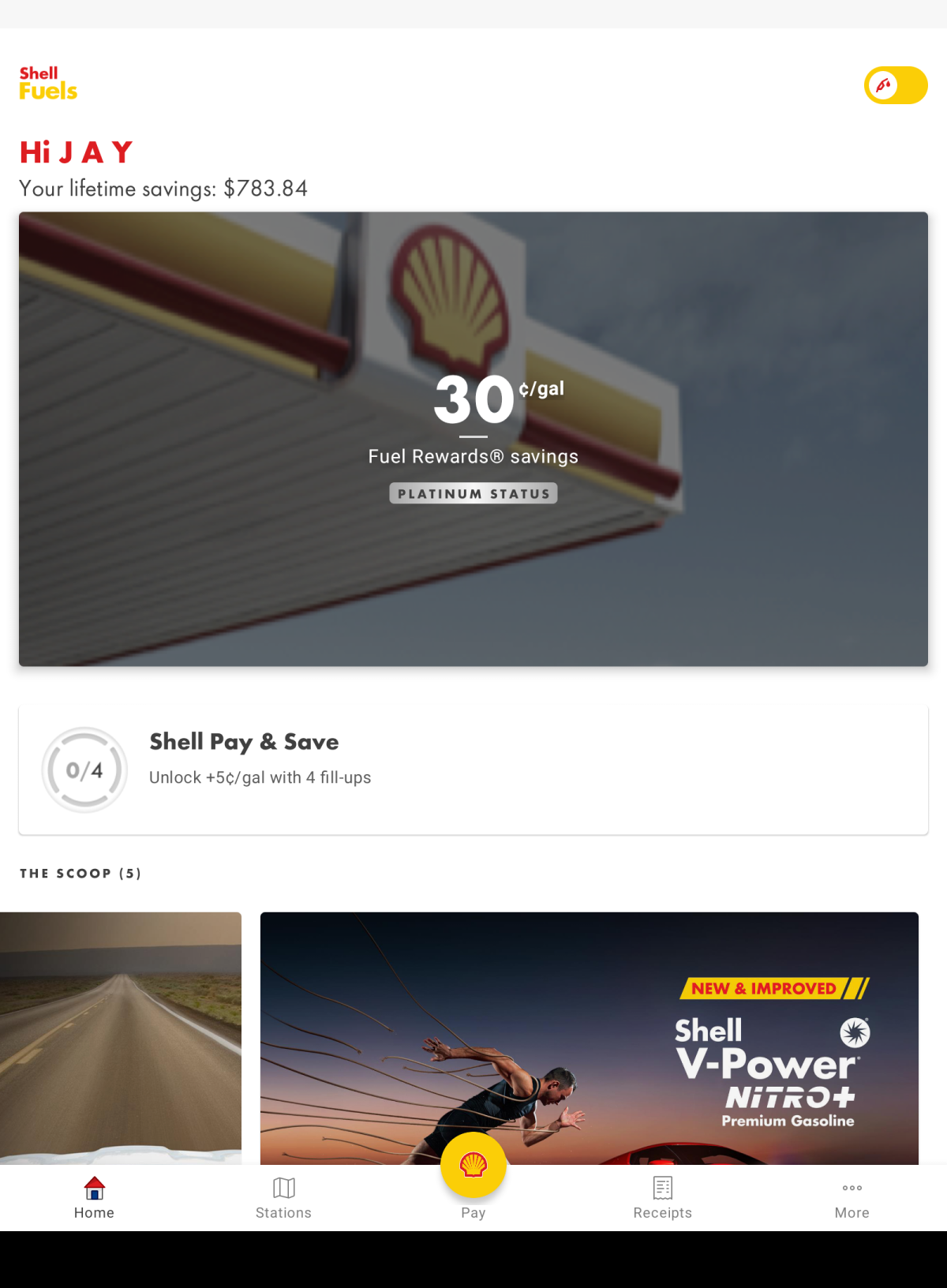Tap The Scoop (5) section header
The width and height of the screenshot is (947, 1288).
pos(80,874)
